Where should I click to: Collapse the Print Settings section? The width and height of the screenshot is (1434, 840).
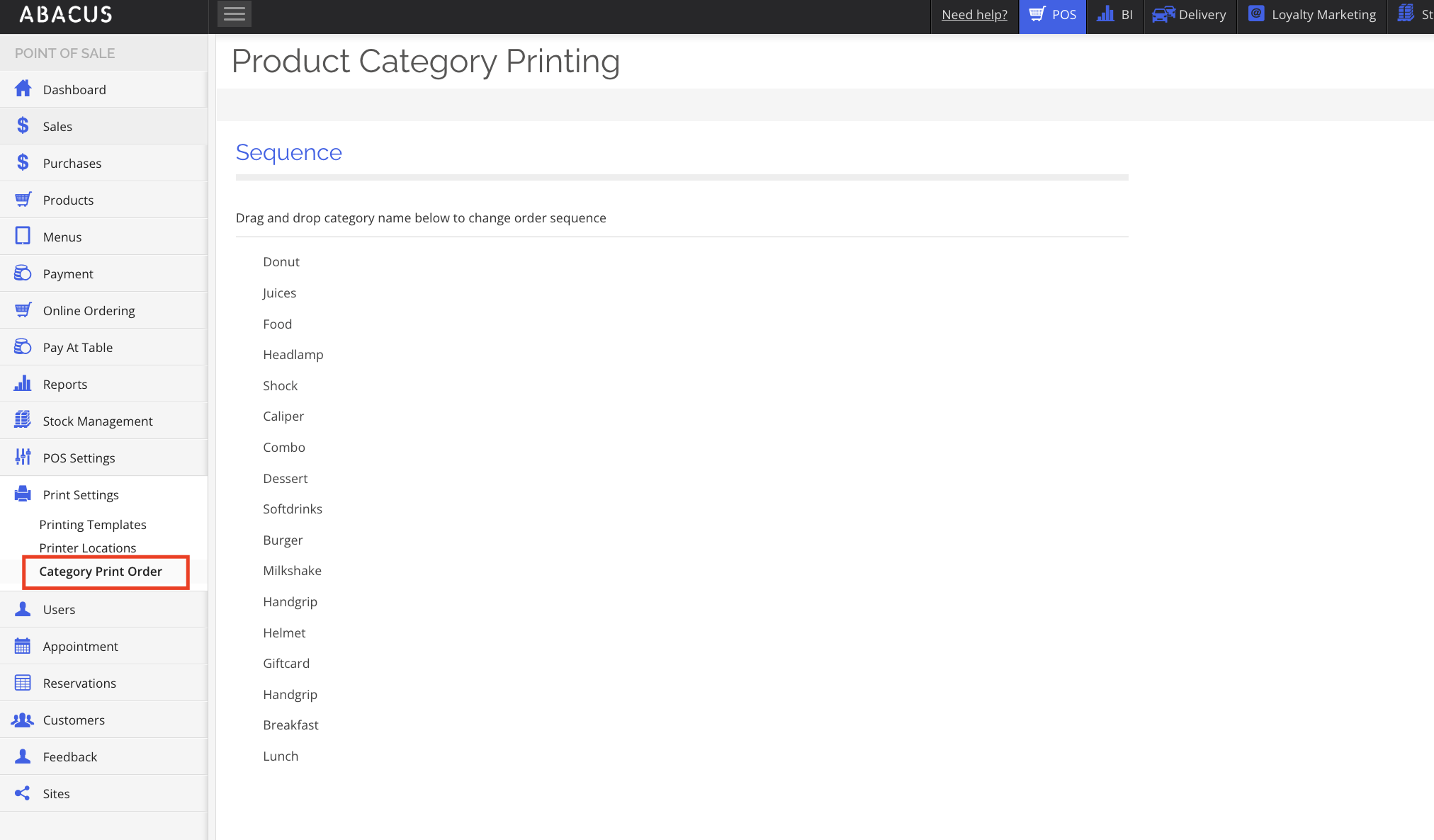pos(81,495)
